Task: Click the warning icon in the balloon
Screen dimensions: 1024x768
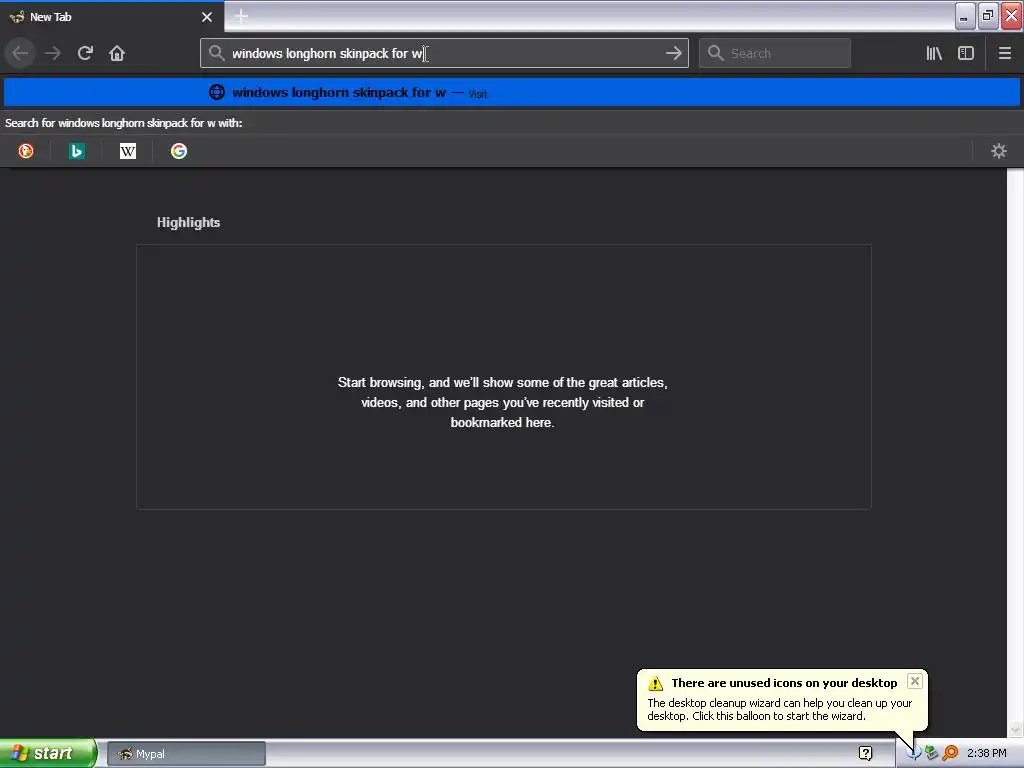Action: 655,684
